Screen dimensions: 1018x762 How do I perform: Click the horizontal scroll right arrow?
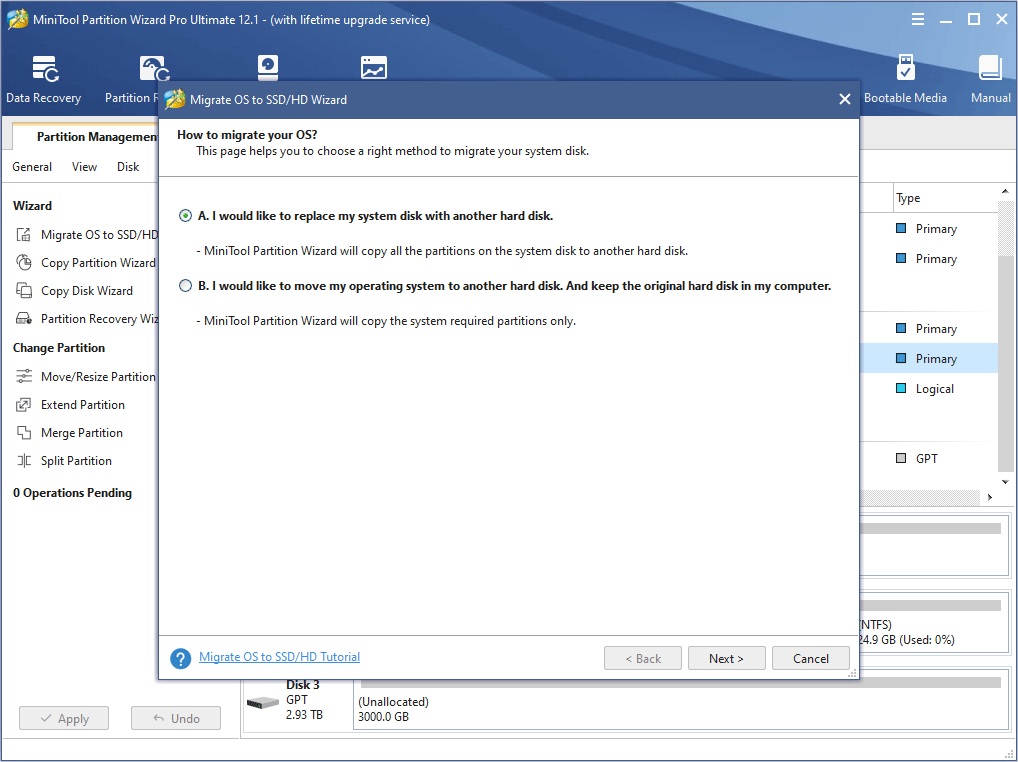click(990, 497)
